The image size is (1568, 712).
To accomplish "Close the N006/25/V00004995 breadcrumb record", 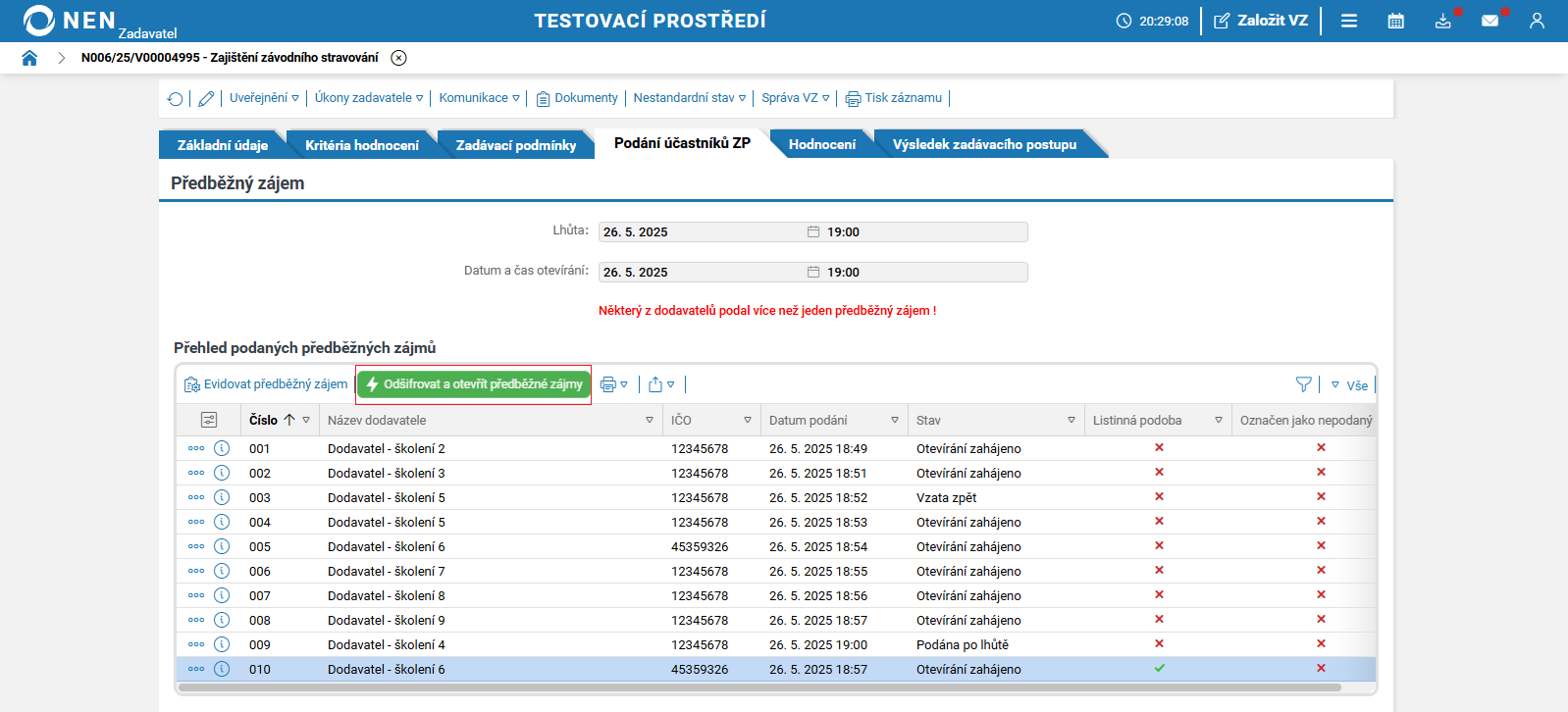I will click(398, 58).
